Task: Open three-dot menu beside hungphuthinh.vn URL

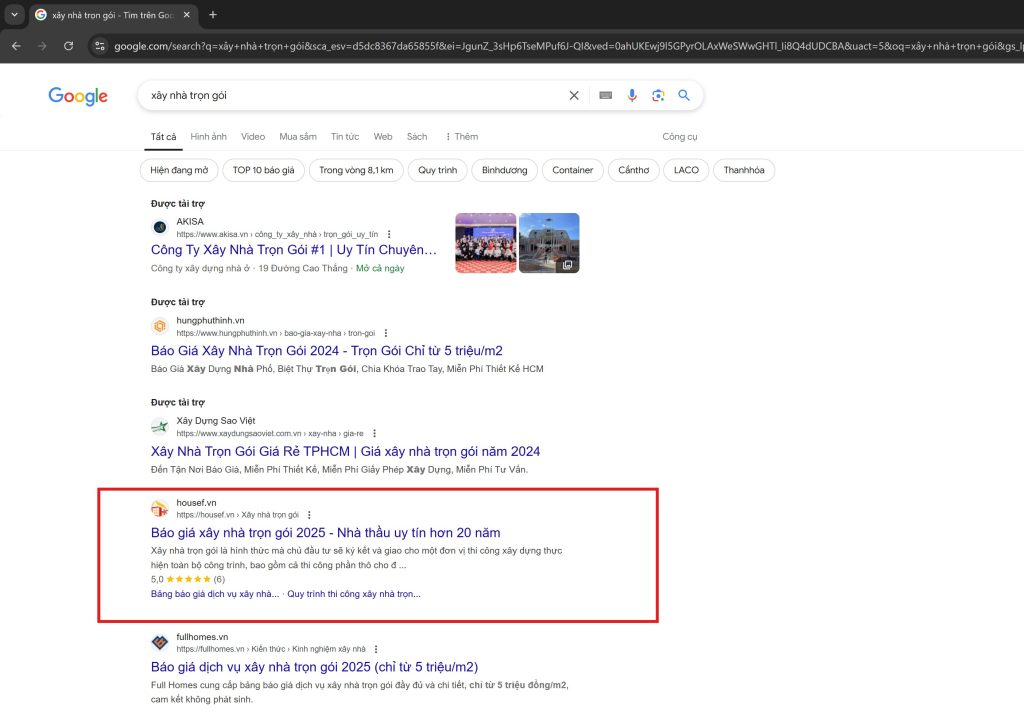Action: pyautogui.click(x=386, y=333)
